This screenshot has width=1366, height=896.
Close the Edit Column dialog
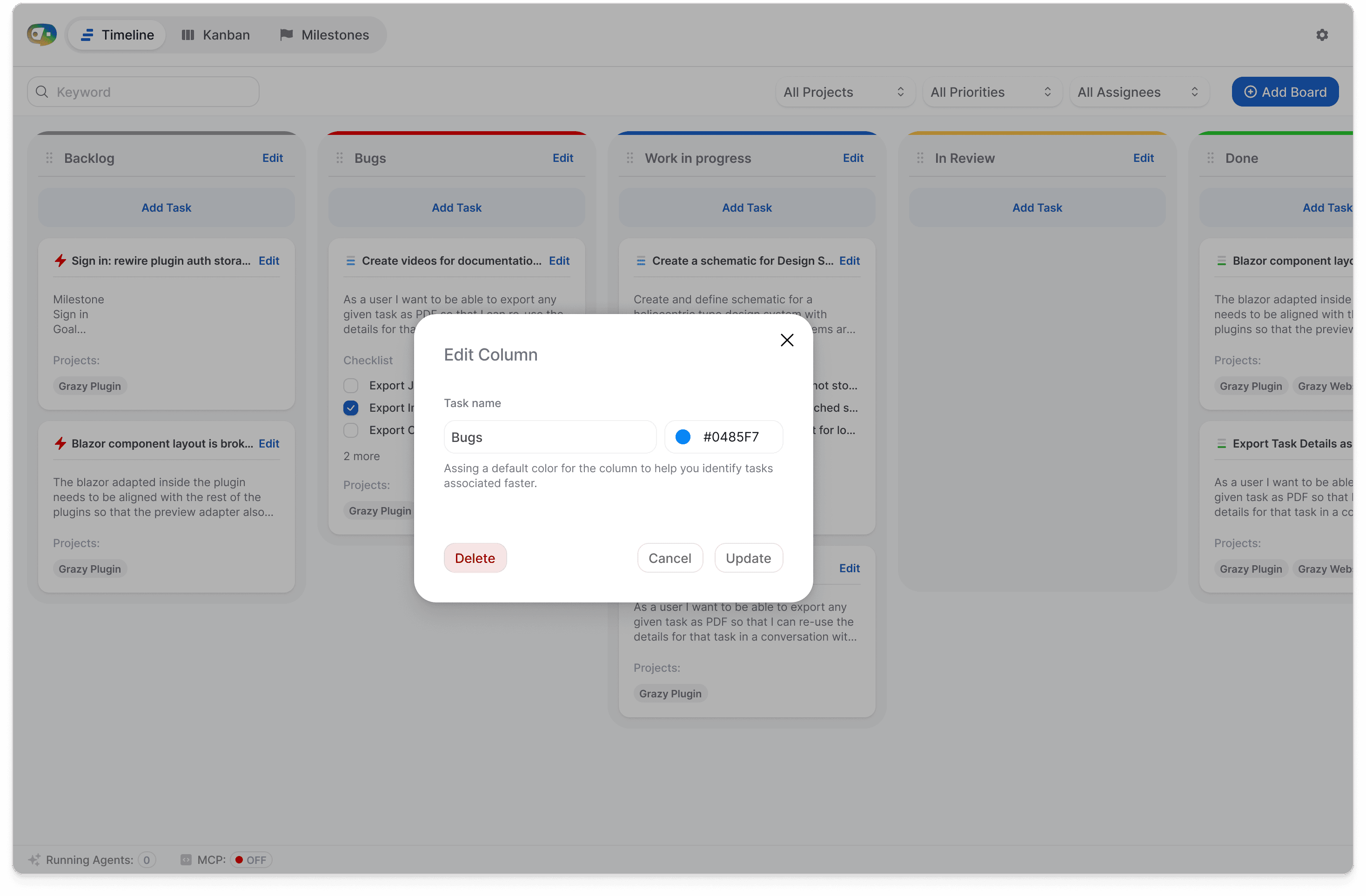tap(787, 341)
